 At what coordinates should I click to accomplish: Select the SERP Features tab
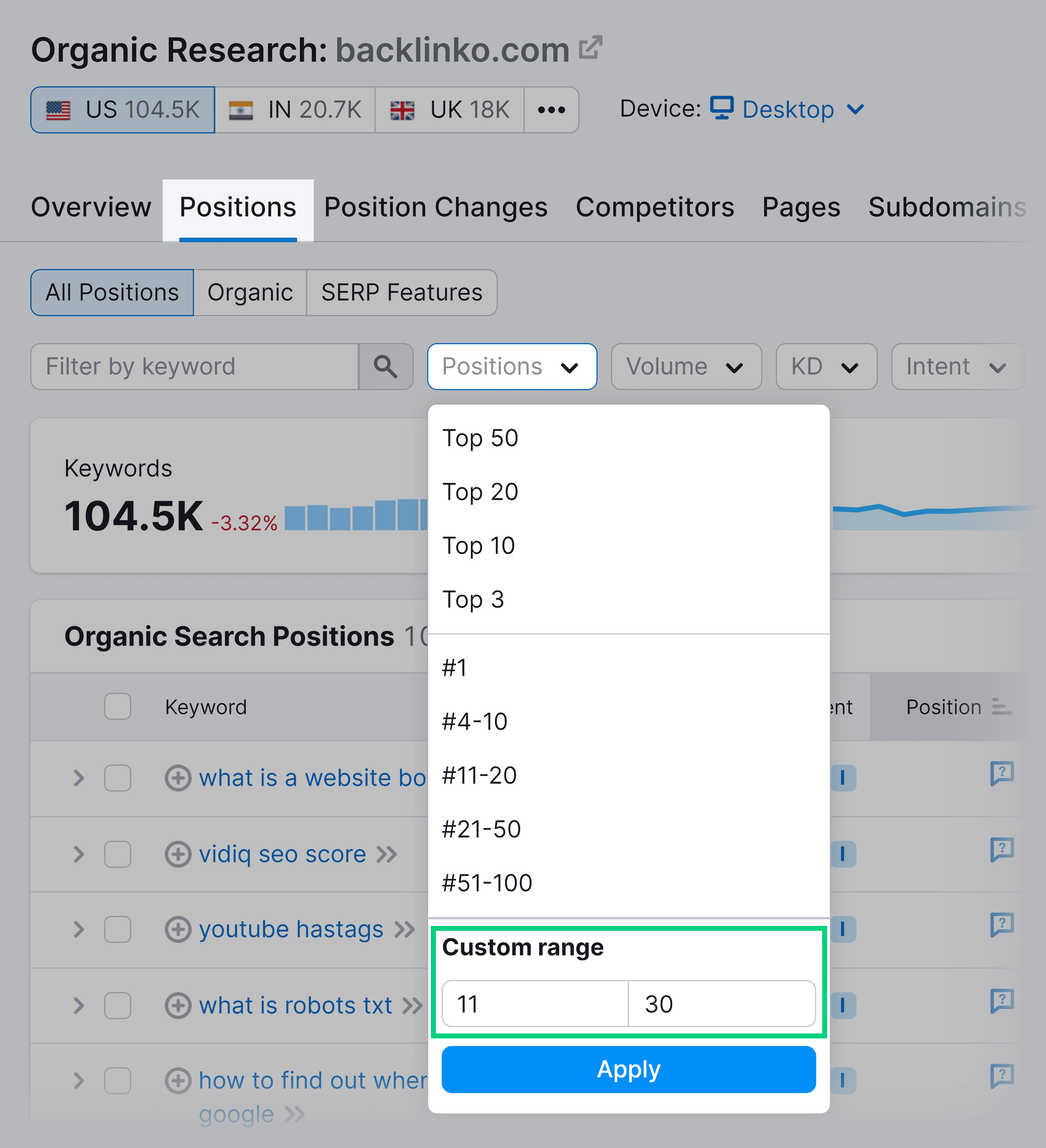tap(401, 292)
